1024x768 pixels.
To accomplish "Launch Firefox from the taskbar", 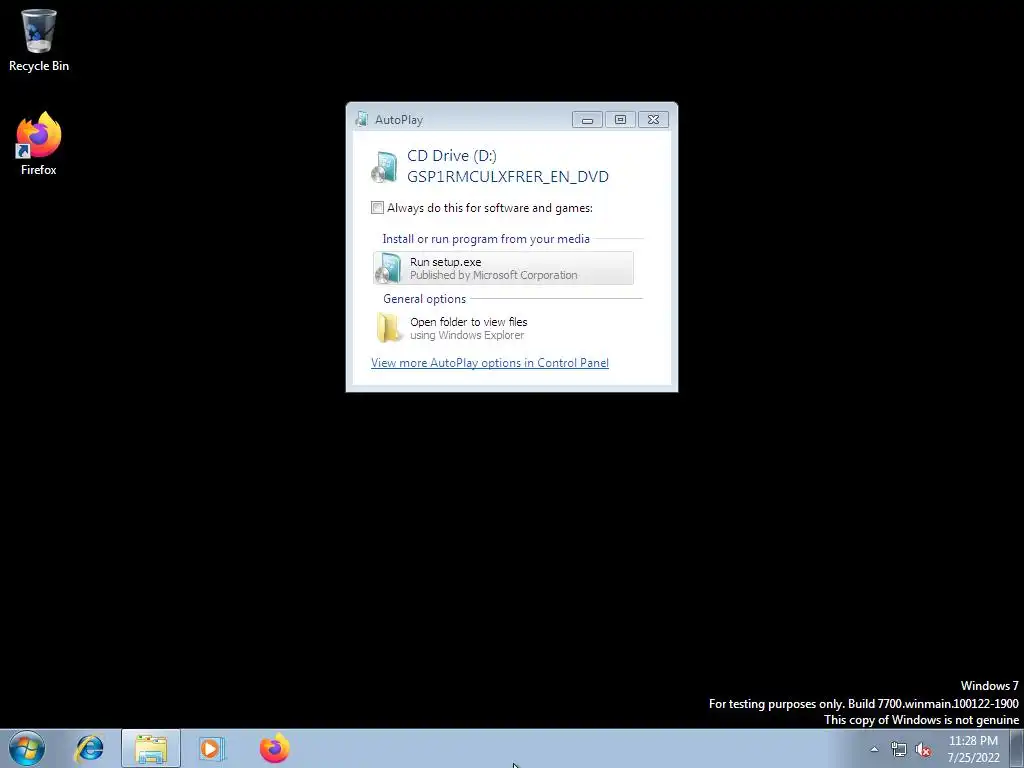I will [x=274, y=748].
